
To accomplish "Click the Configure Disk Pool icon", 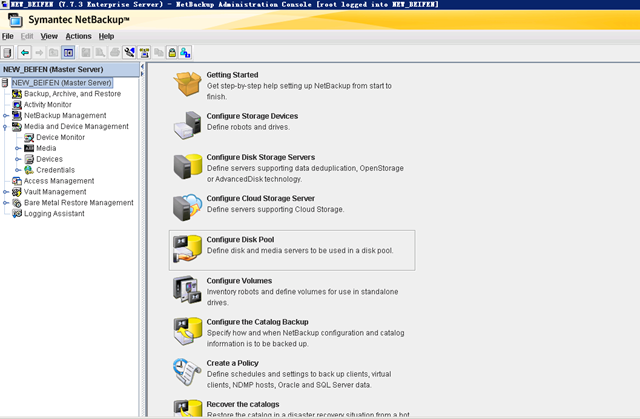I will (x=187, y=249).
